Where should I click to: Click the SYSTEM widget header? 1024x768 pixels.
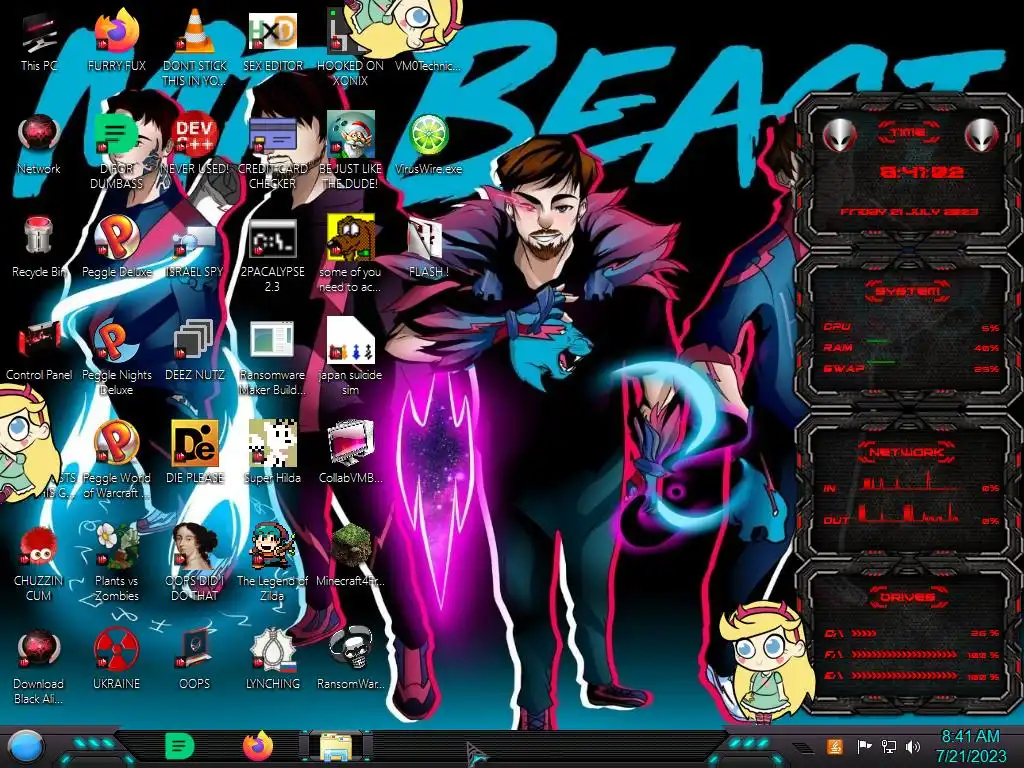coord(907,291)
